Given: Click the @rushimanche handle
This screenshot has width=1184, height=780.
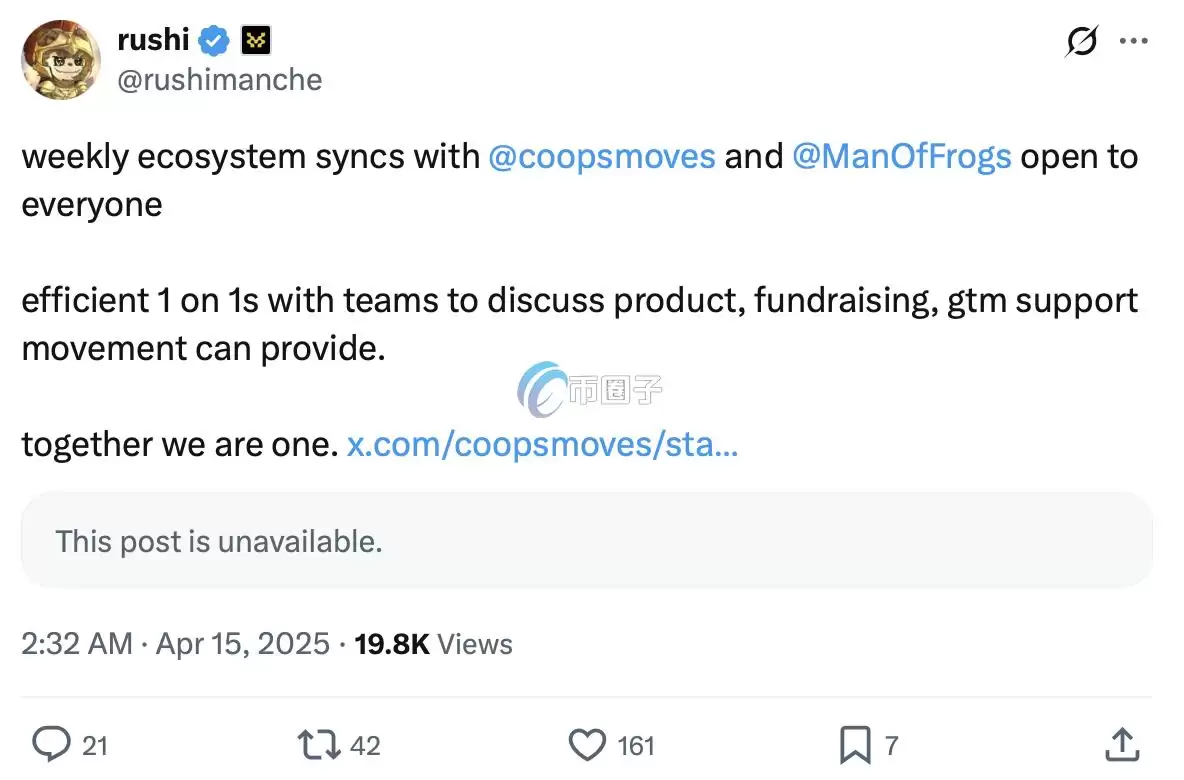Looking at the screenshot, I should (220, 80).
